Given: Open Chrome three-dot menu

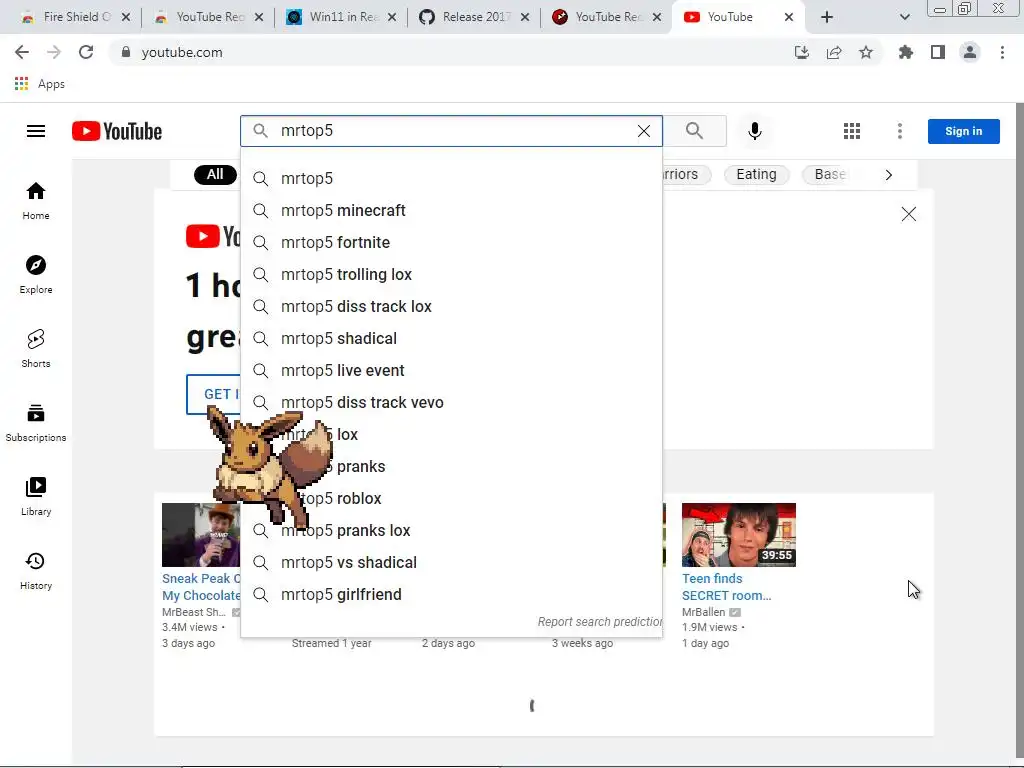Looking at the screenshot, I should [x=1002, y=52].
